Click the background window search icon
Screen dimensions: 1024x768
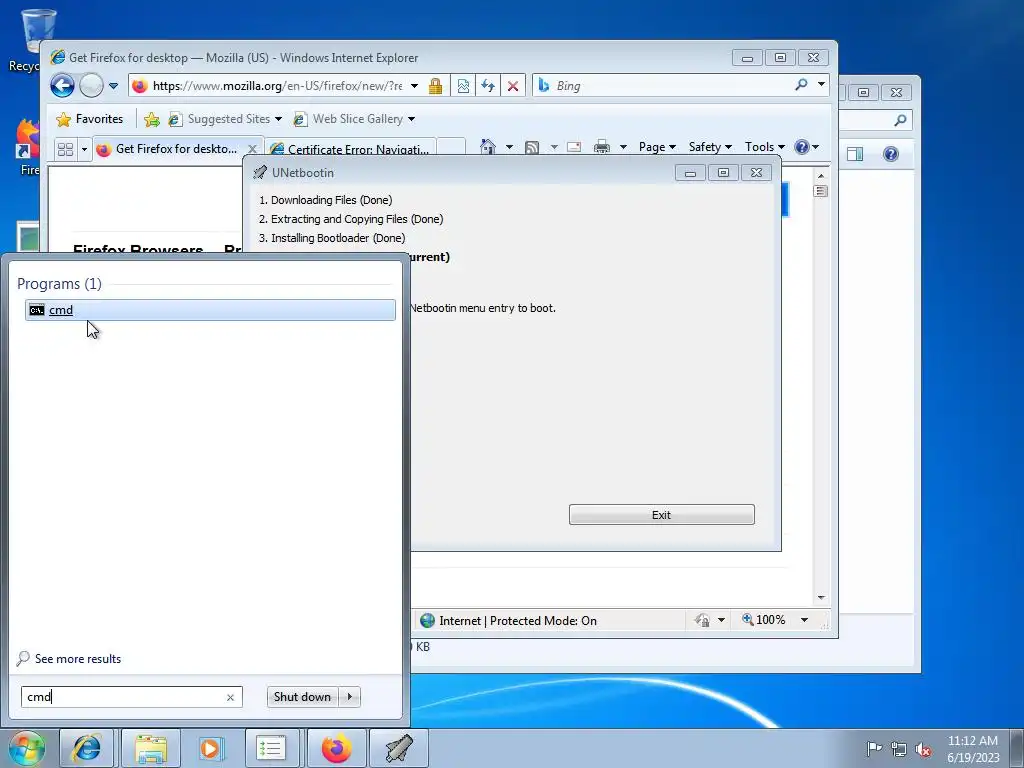click(x=901, y=120)
